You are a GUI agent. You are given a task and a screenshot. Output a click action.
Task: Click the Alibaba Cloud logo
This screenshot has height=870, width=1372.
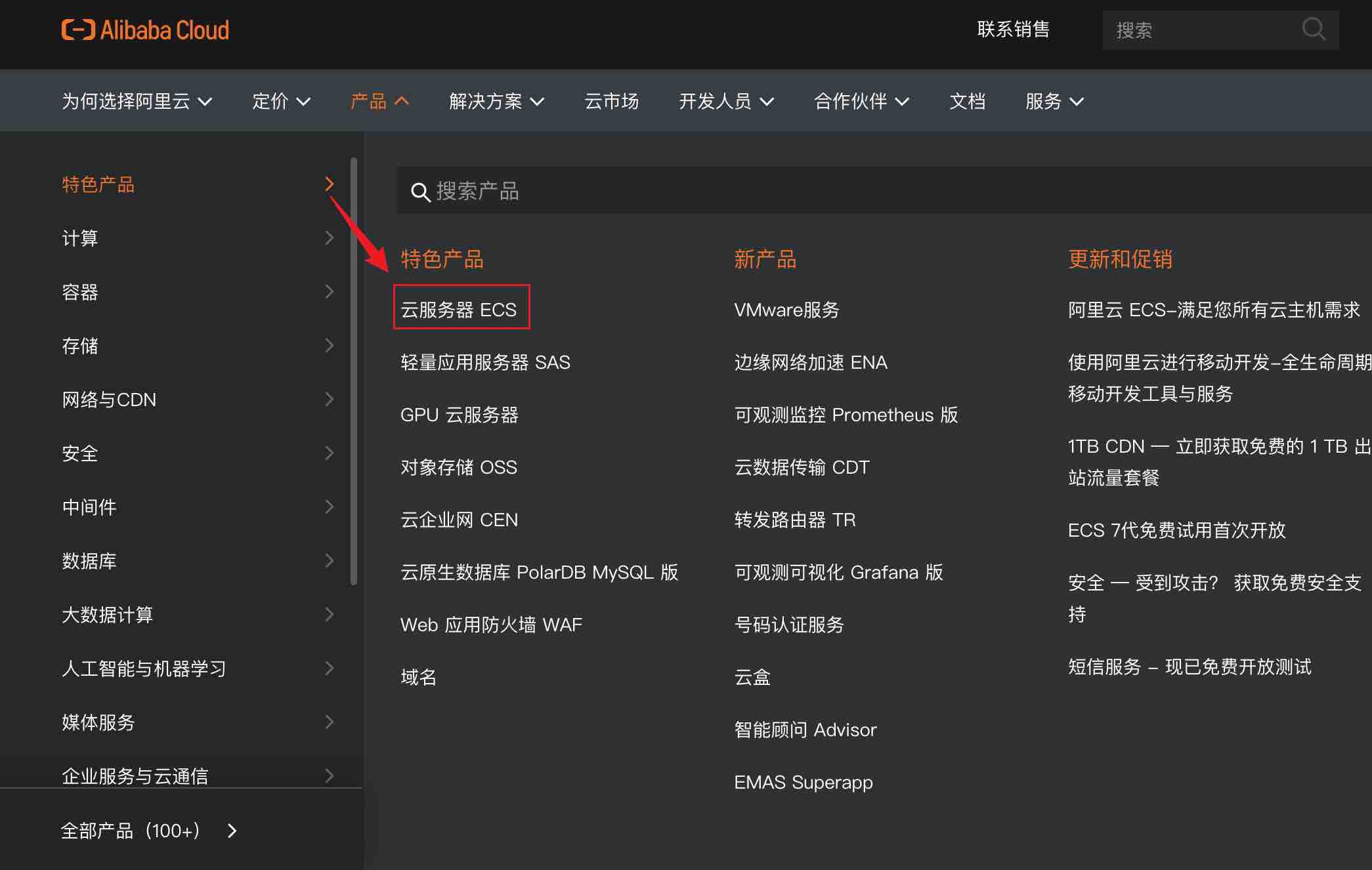tap(145, 30)
